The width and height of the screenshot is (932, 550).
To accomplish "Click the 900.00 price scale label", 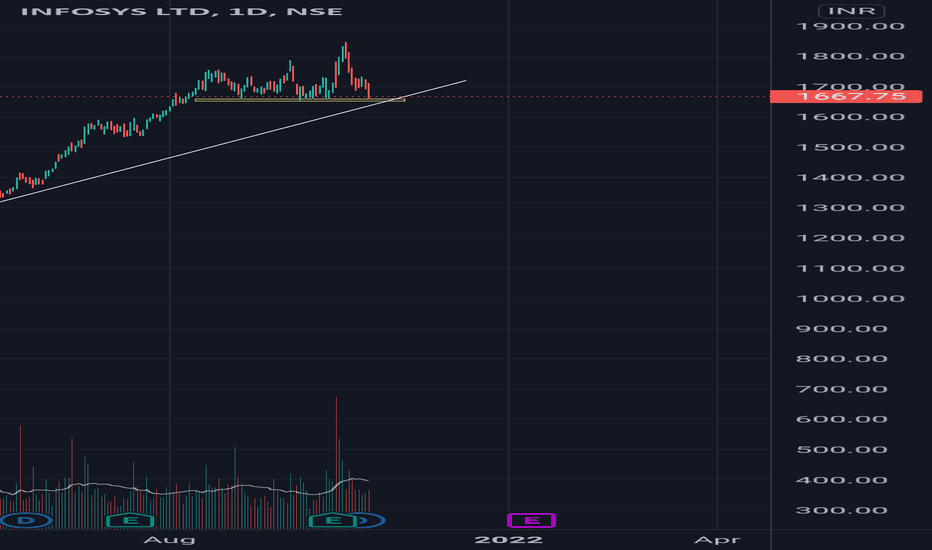I will (842, 329).
